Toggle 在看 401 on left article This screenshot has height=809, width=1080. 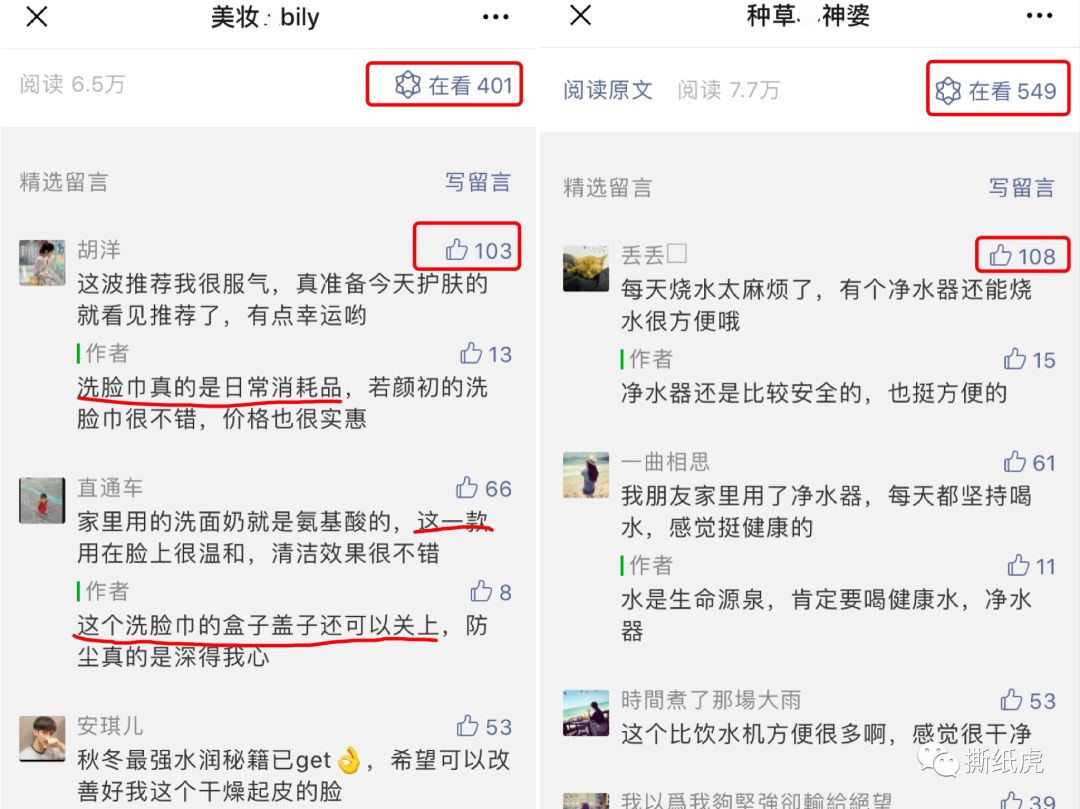(x=453, y=85)
